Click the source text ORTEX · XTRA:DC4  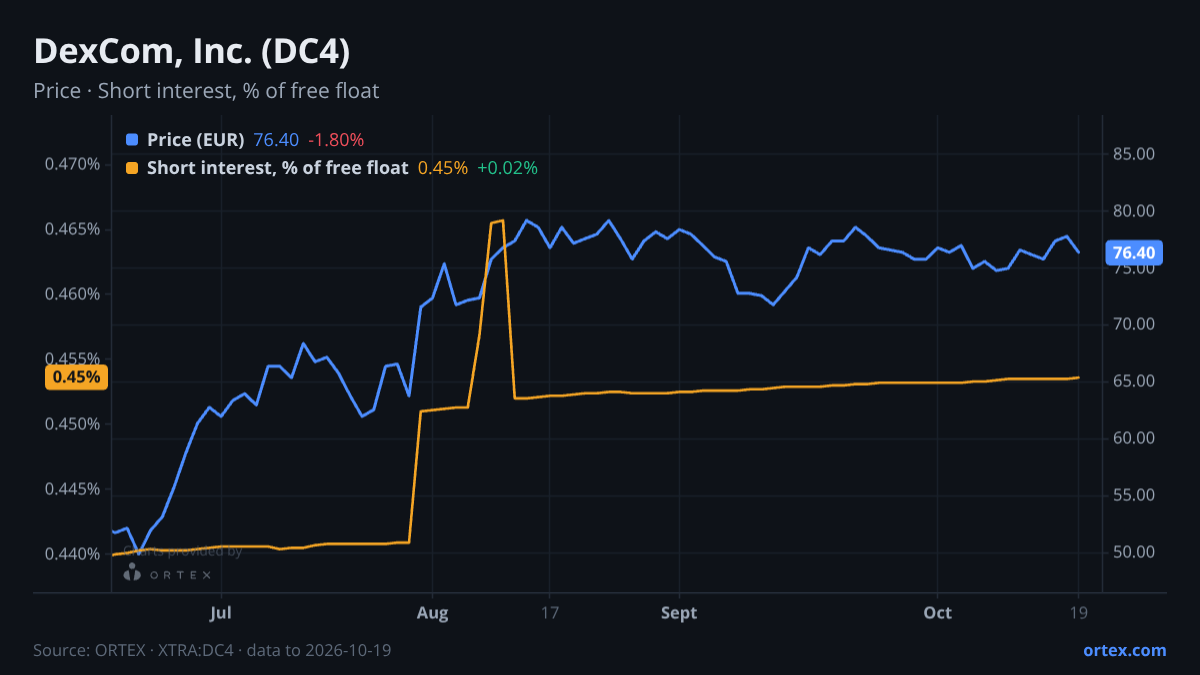tap(212, 650)
